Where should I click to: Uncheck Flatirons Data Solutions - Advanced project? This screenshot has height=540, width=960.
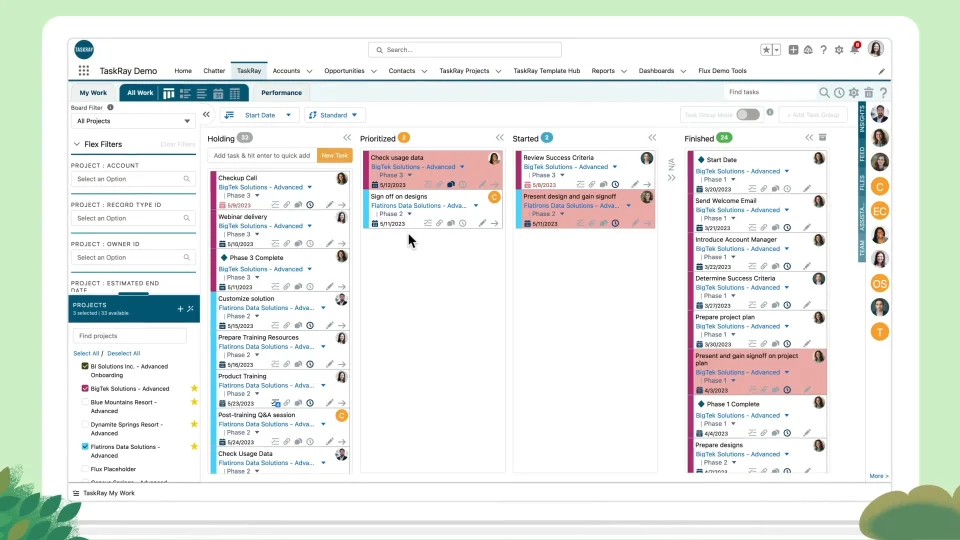pos(85,447)
